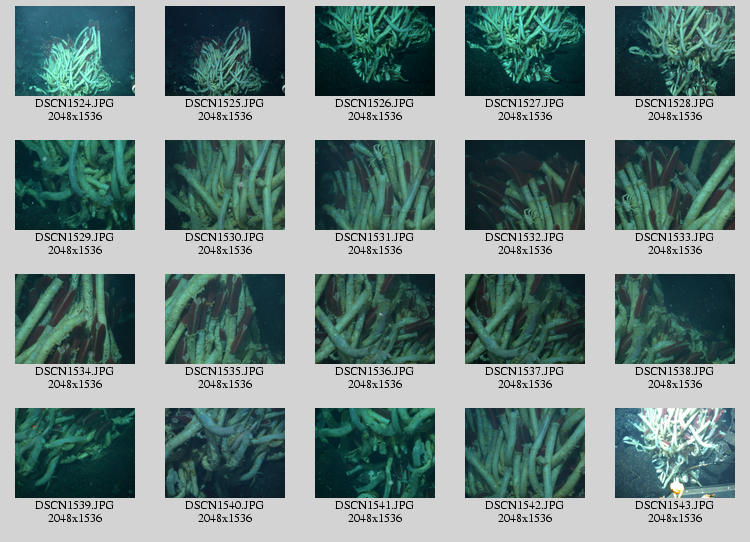Click the DSCN1533.JPG file name label

(674, 237)
